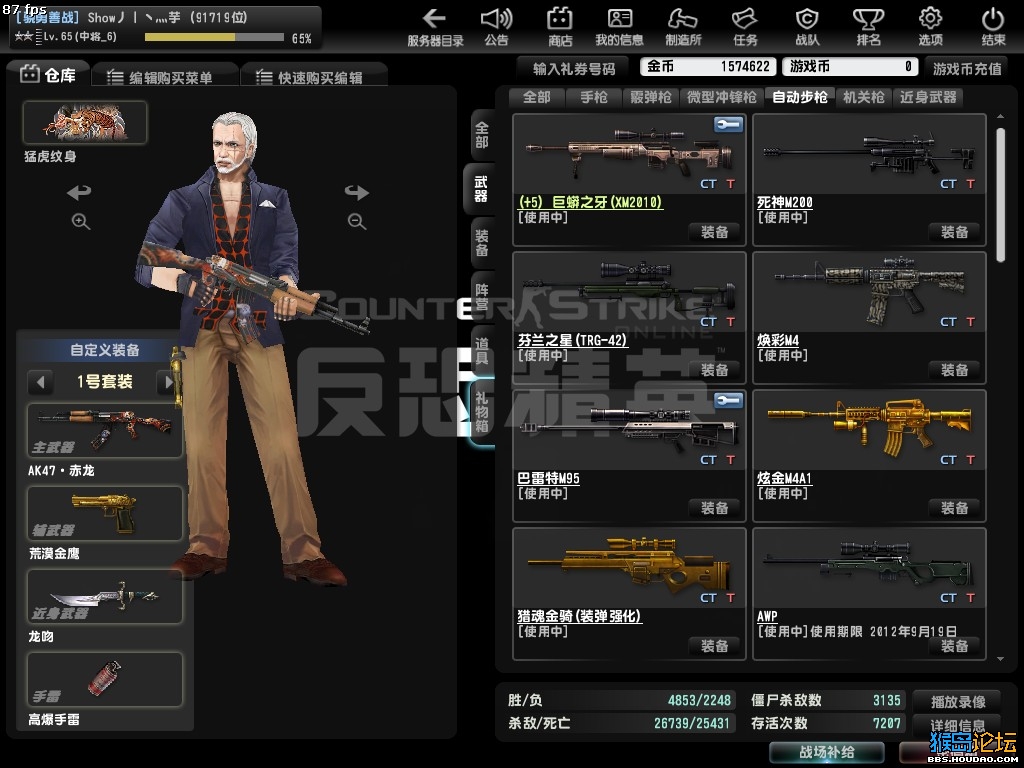
Task: Select the 自动步枪 rifle filter tab
Action: coord(799,97)
